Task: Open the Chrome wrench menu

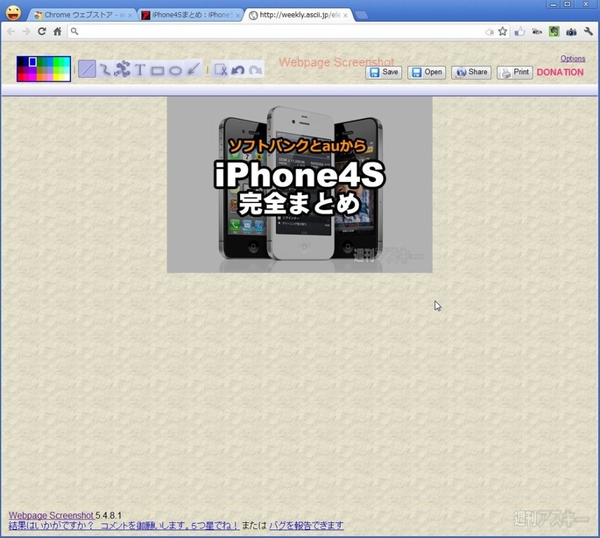Action: pos(589,31)
